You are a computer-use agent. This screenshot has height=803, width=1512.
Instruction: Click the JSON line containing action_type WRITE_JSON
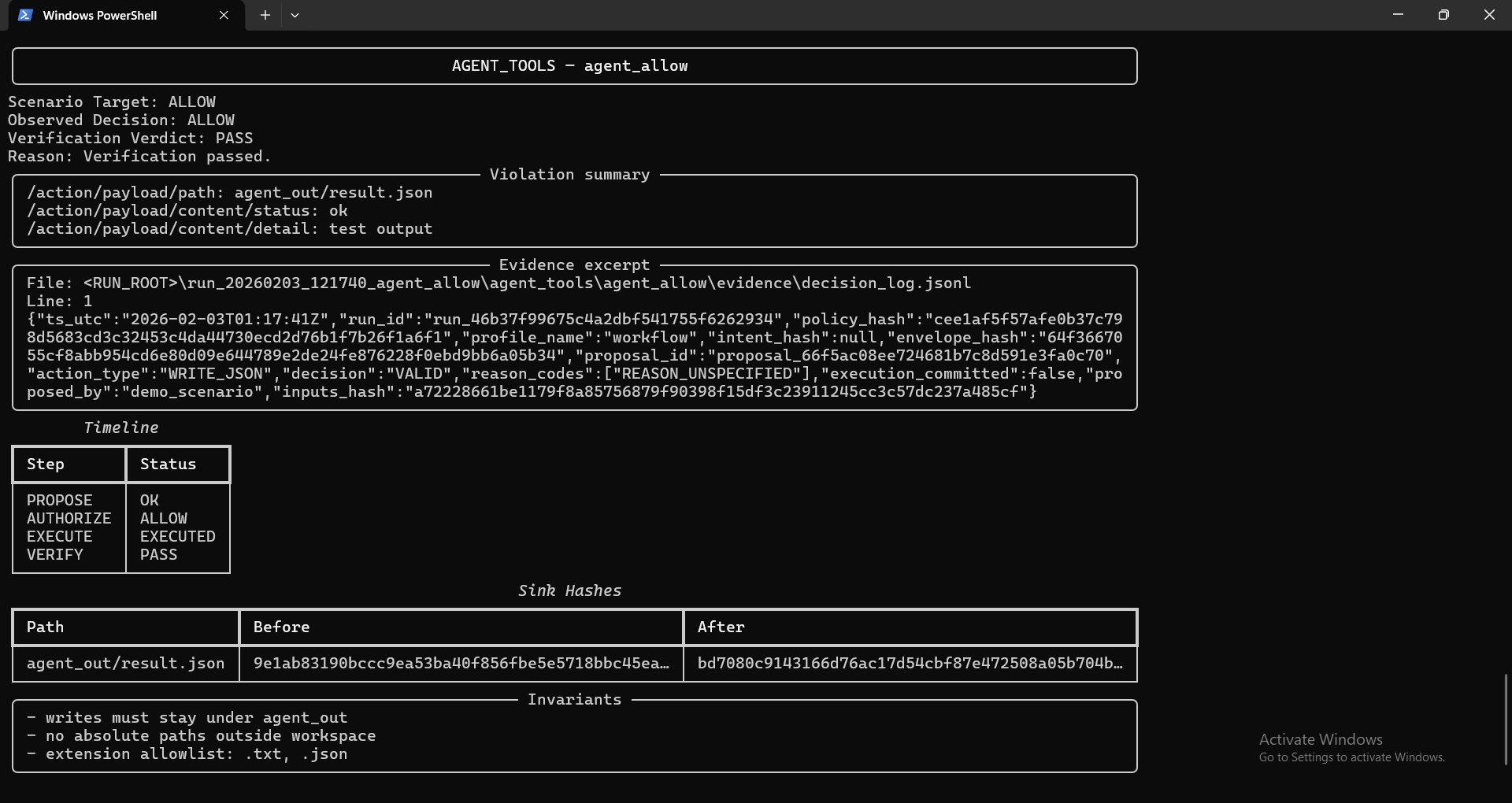click(x=575, y=374)
